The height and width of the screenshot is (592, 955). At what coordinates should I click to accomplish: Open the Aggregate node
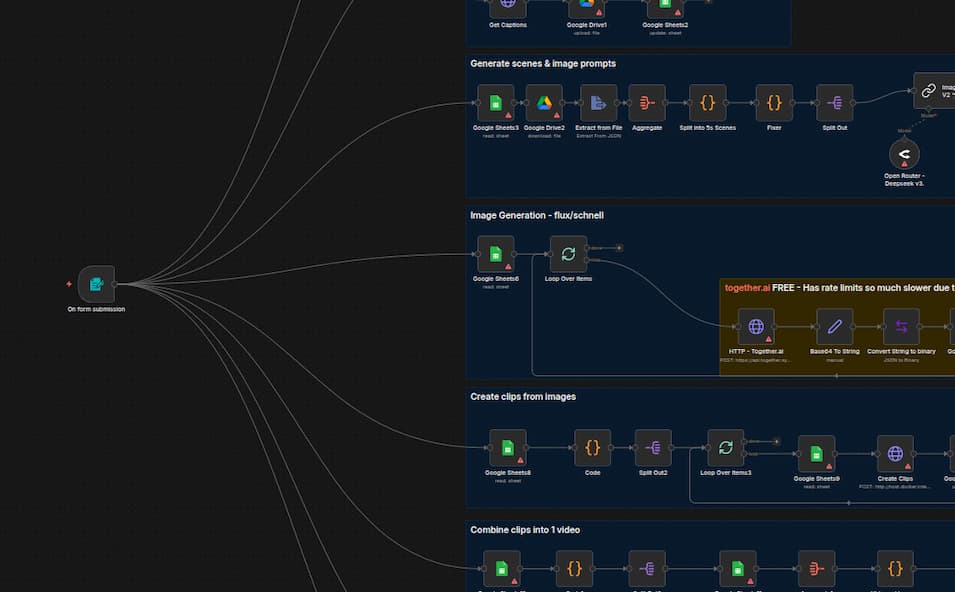(647, 103)
